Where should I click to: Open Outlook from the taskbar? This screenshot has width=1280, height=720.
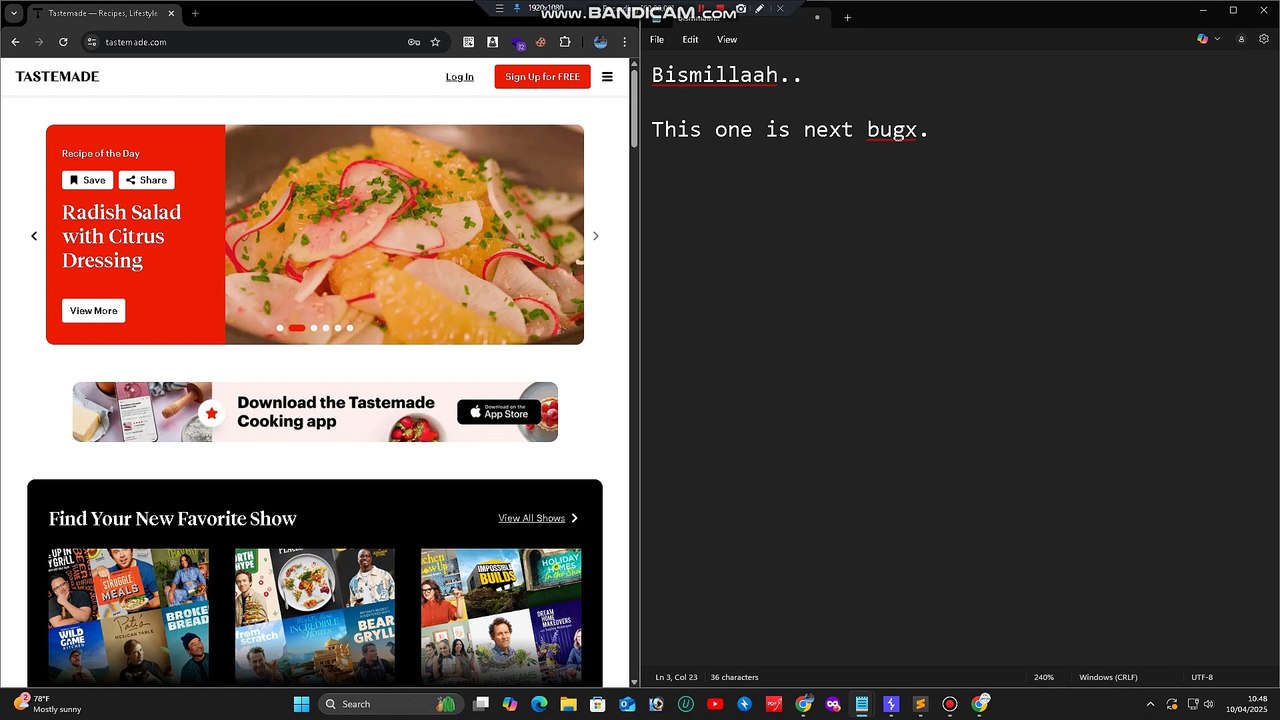(x=627, y=704)
